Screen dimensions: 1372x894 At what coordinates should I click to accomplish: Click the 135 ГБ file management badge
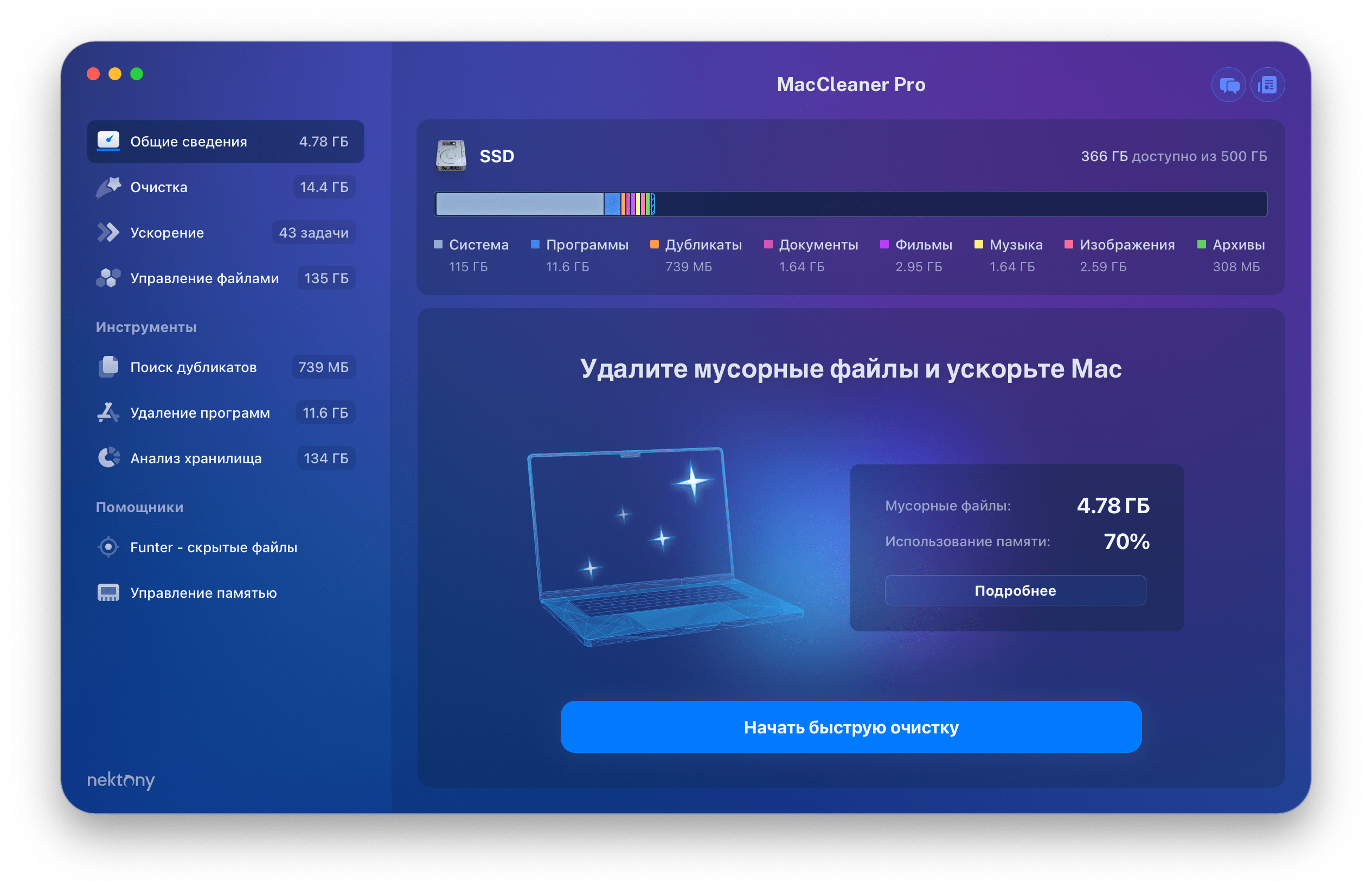click(x=326, y=278)
